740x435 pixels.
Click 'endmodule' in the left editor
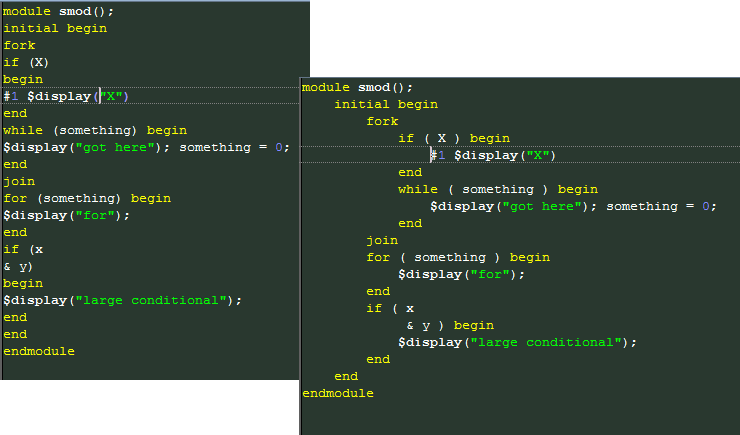click(39, 351)
